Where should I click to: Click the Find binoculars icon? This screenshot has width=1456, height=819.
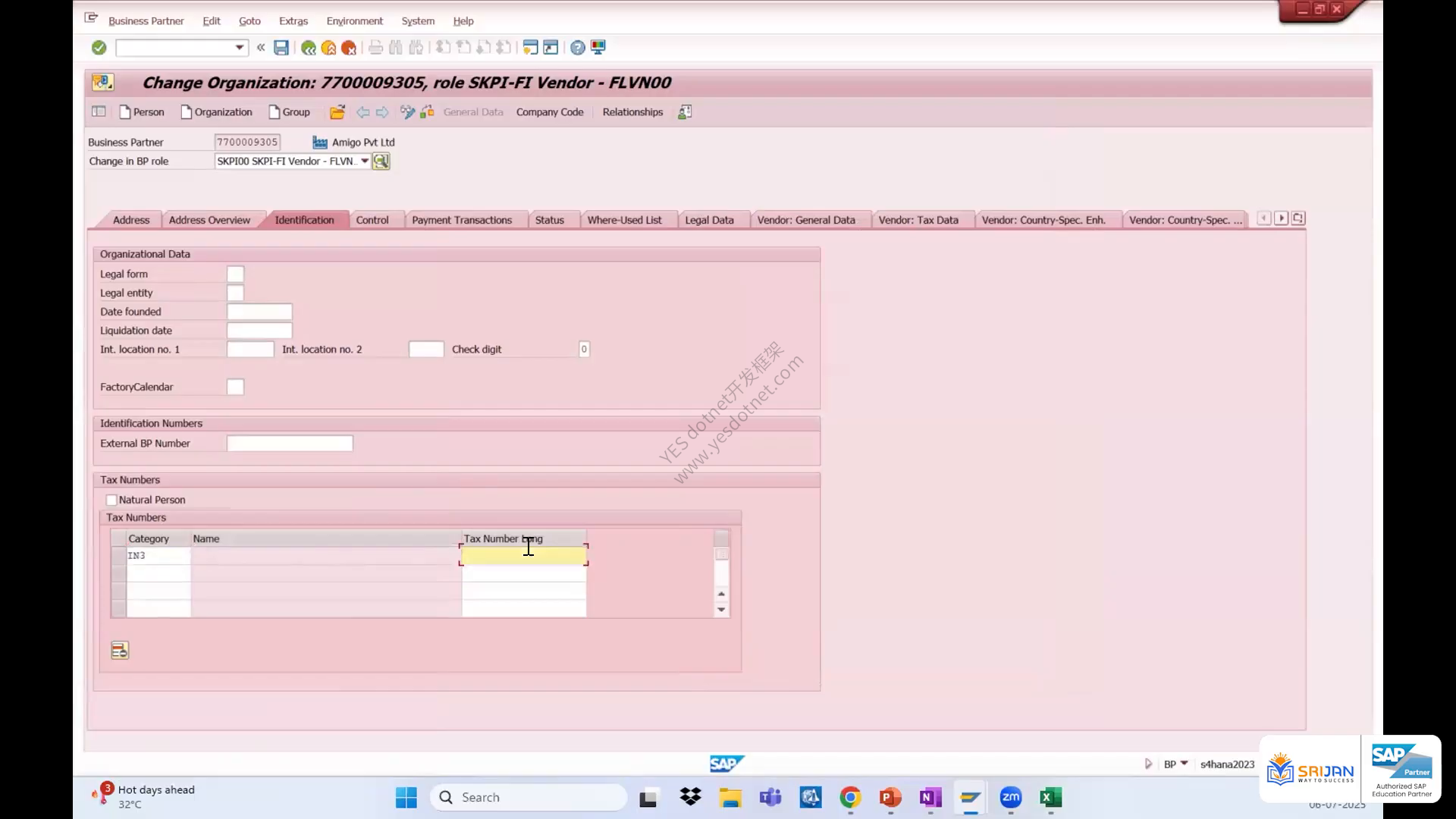click(x=396, y=48)
